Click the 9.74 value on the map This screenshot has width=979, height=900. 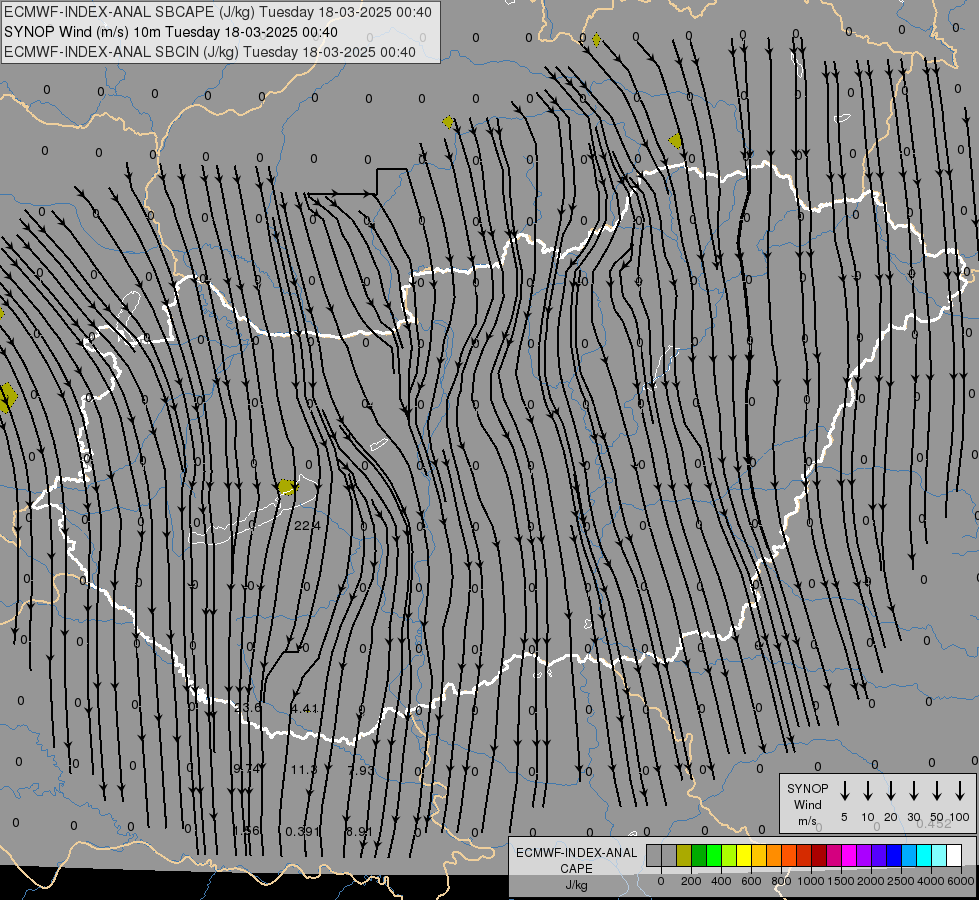point(247,769)
